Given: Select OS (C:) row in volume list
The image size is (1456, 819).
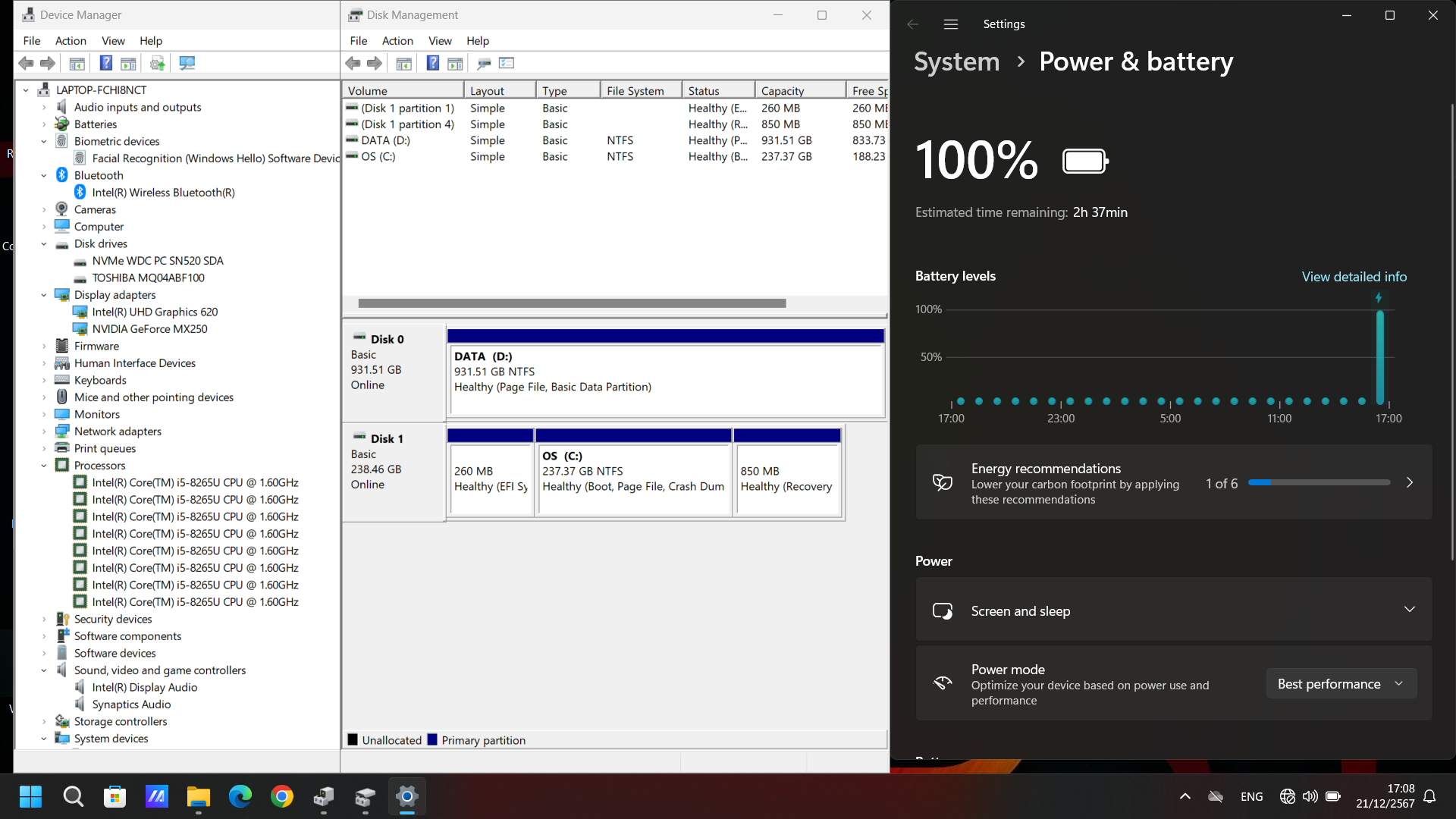Looking at the screenshot, I should [x=614, y=156].
